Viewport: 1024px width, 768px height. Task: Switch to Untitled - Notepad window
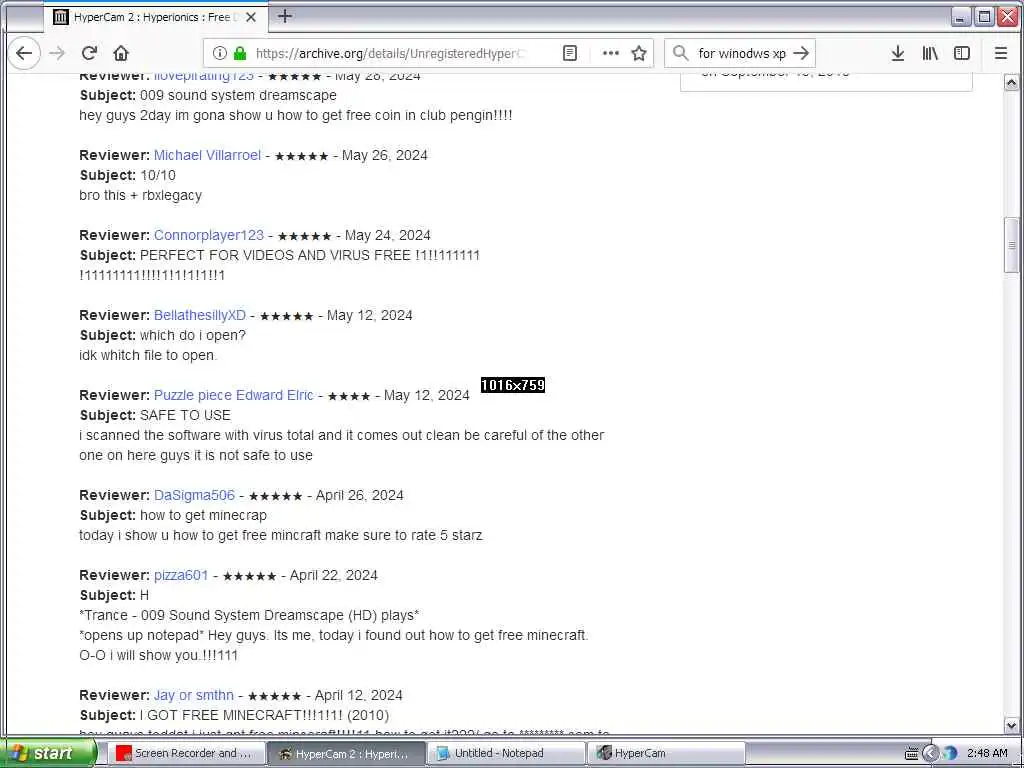(506, 754)
